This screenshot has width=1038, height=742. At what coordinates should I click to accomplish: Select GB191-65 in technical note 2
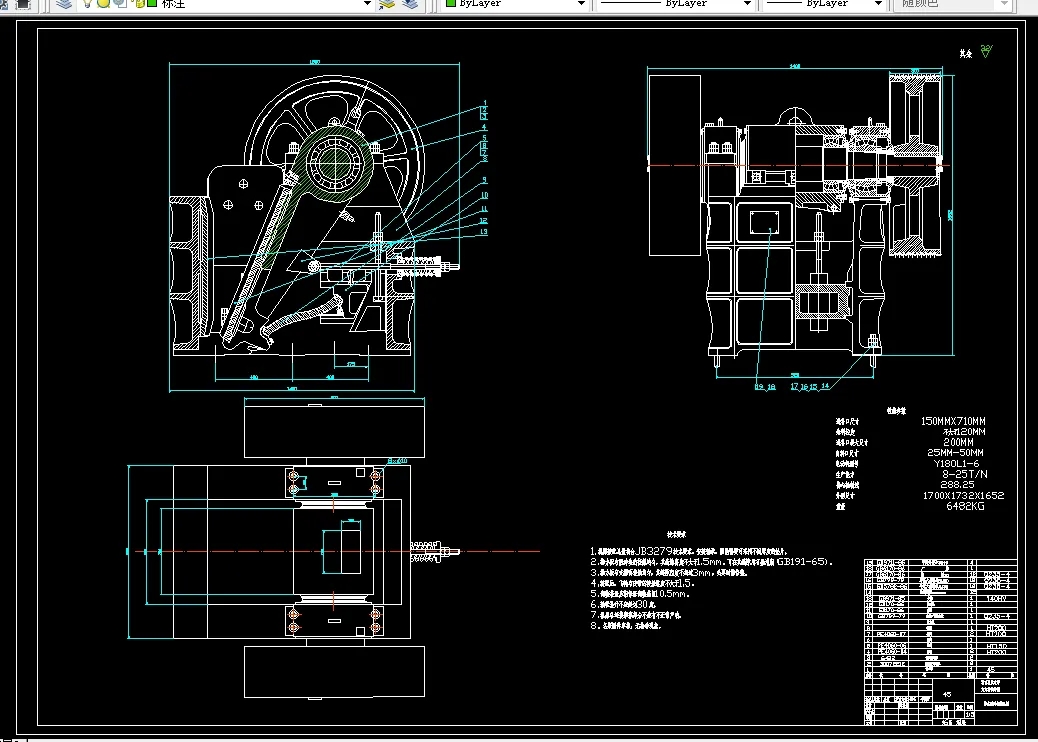click(x=802, y=561)
